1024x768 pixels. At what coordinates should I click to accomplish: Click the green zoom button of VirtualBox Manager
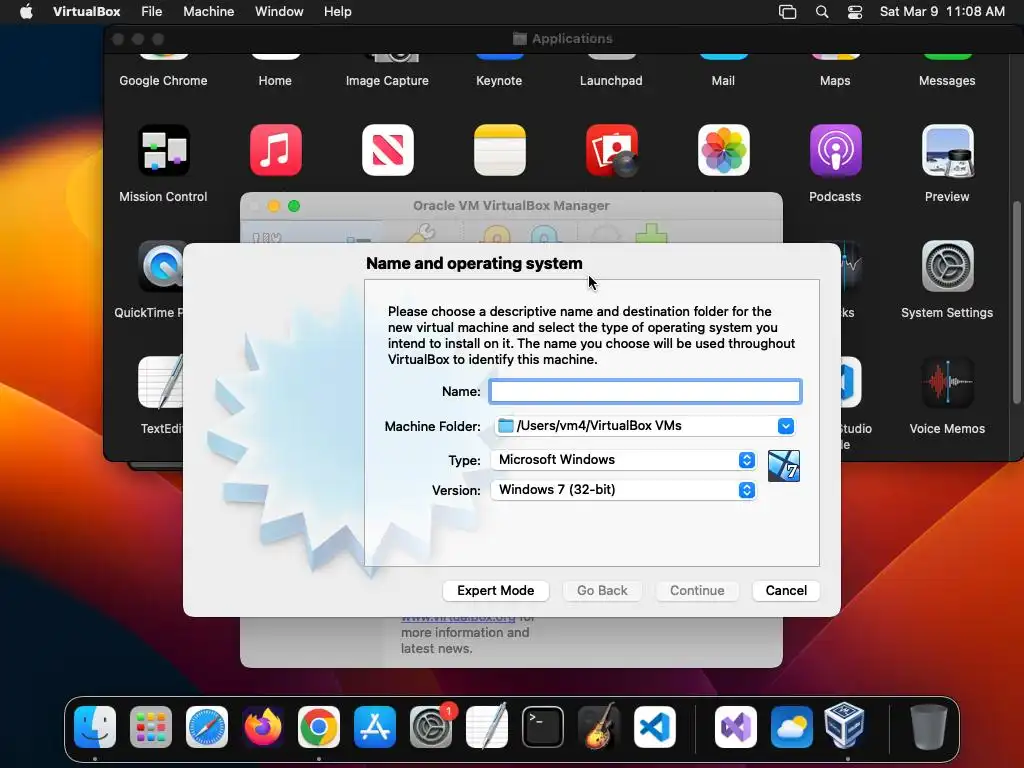coord(294,206)
